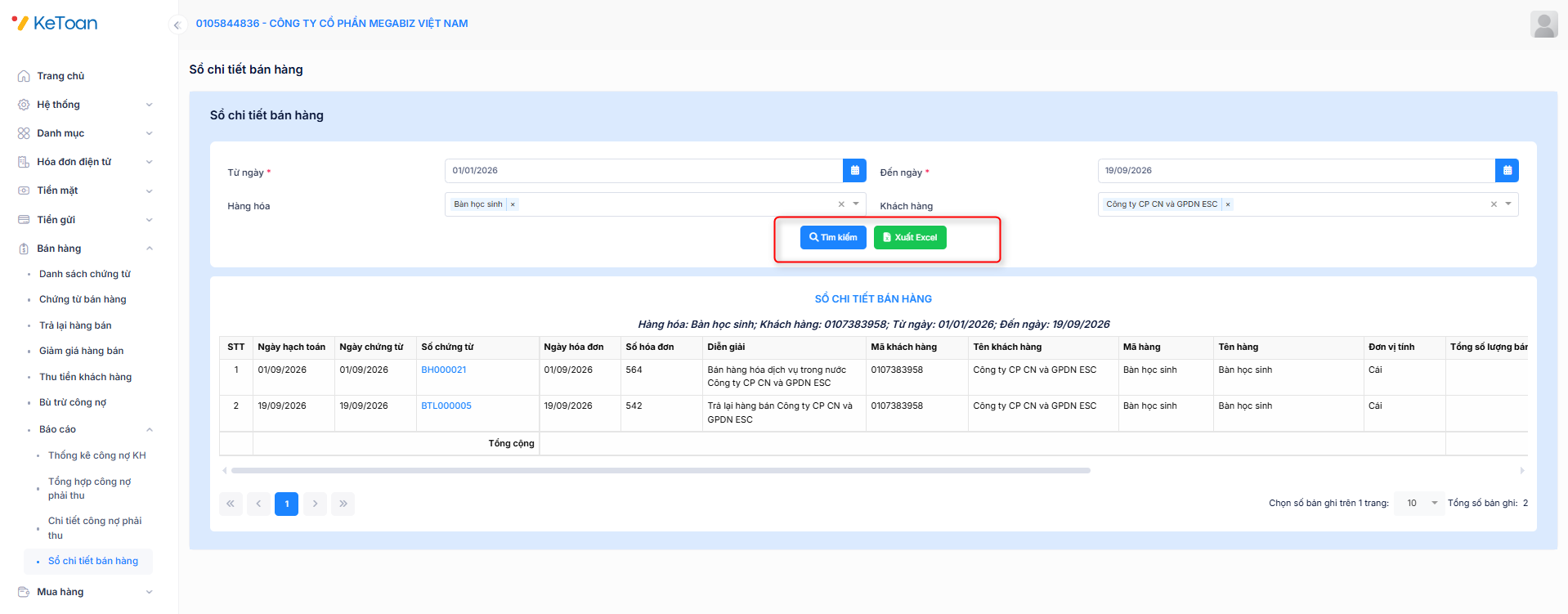
Task: Open Chứng từ bán hàng menu item
Action: 83,300
